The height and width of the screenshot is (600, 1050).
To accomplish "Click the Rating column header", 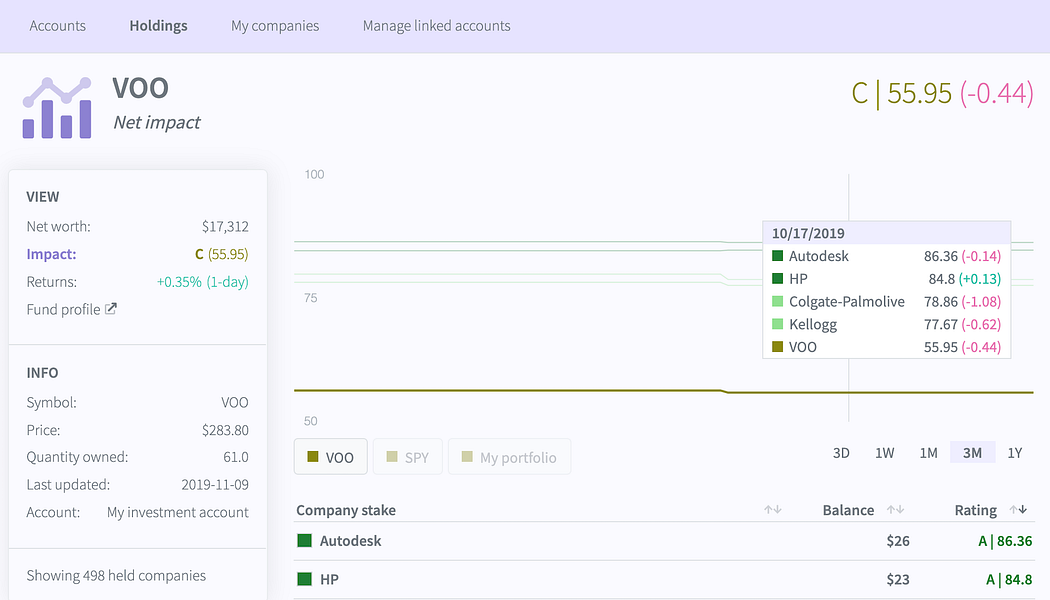I will [x=976, y=510].
